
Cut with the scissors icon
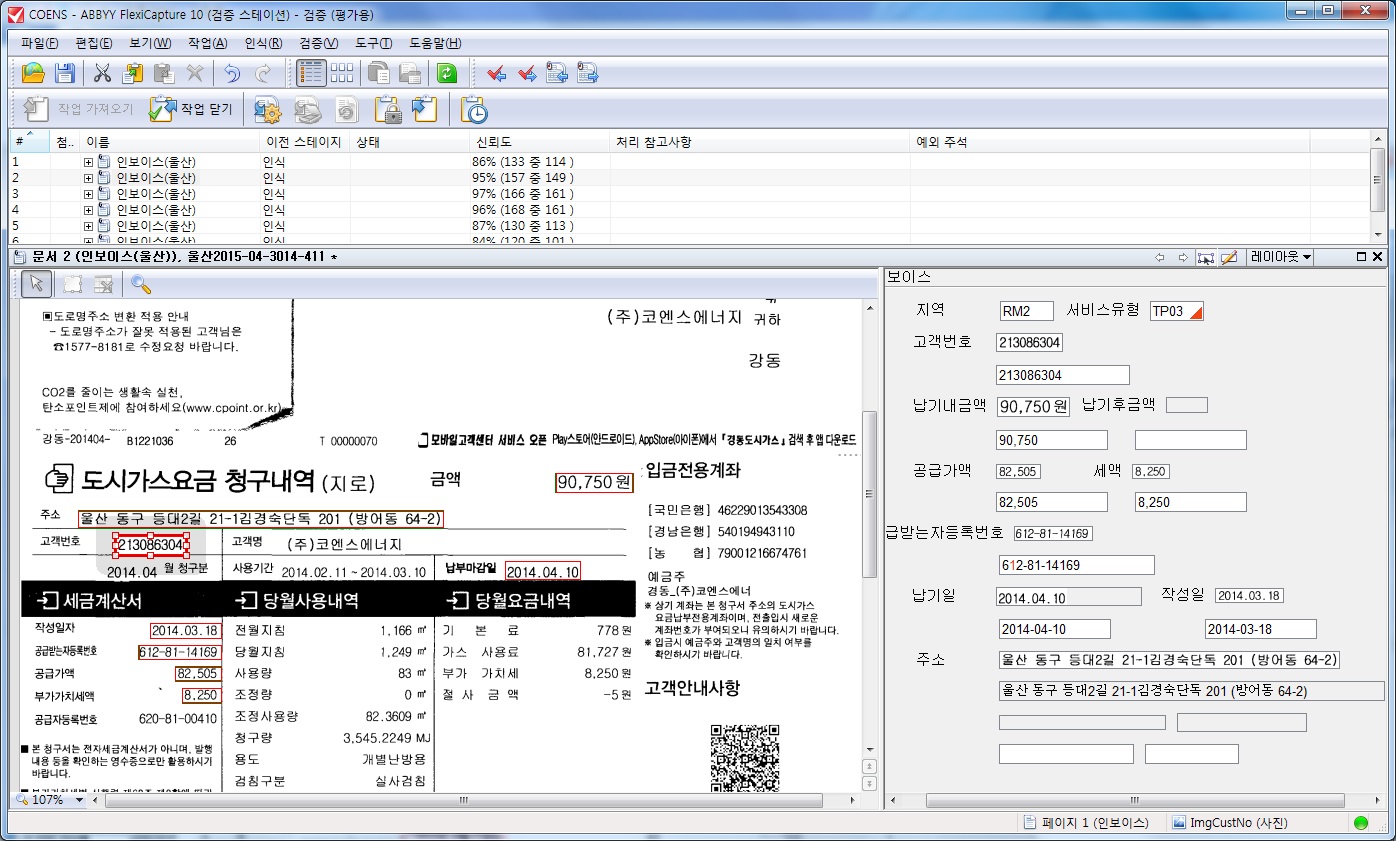[x=102, y=72]
